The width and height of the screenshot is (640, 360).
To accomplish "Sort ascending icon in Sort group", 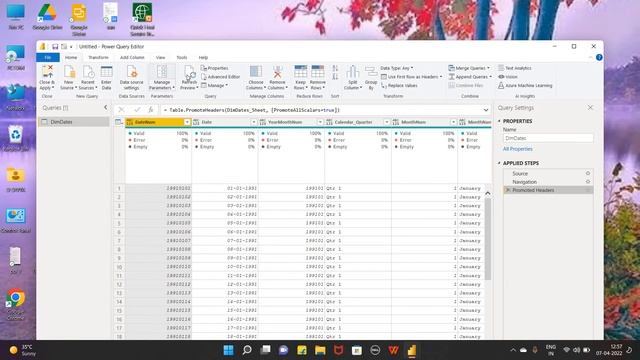I will pyautogui.click(x=335, y=69).
